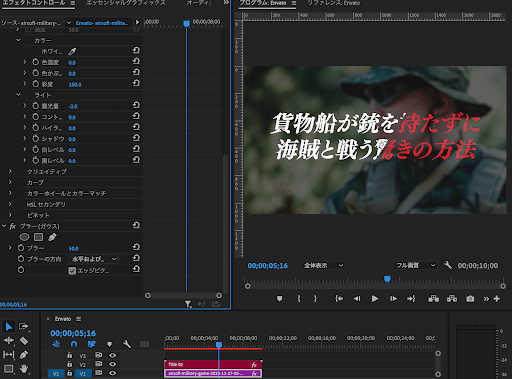Select the Razor tool
Viewport: 512px width, 379px height.
click(x=24, y=341)
